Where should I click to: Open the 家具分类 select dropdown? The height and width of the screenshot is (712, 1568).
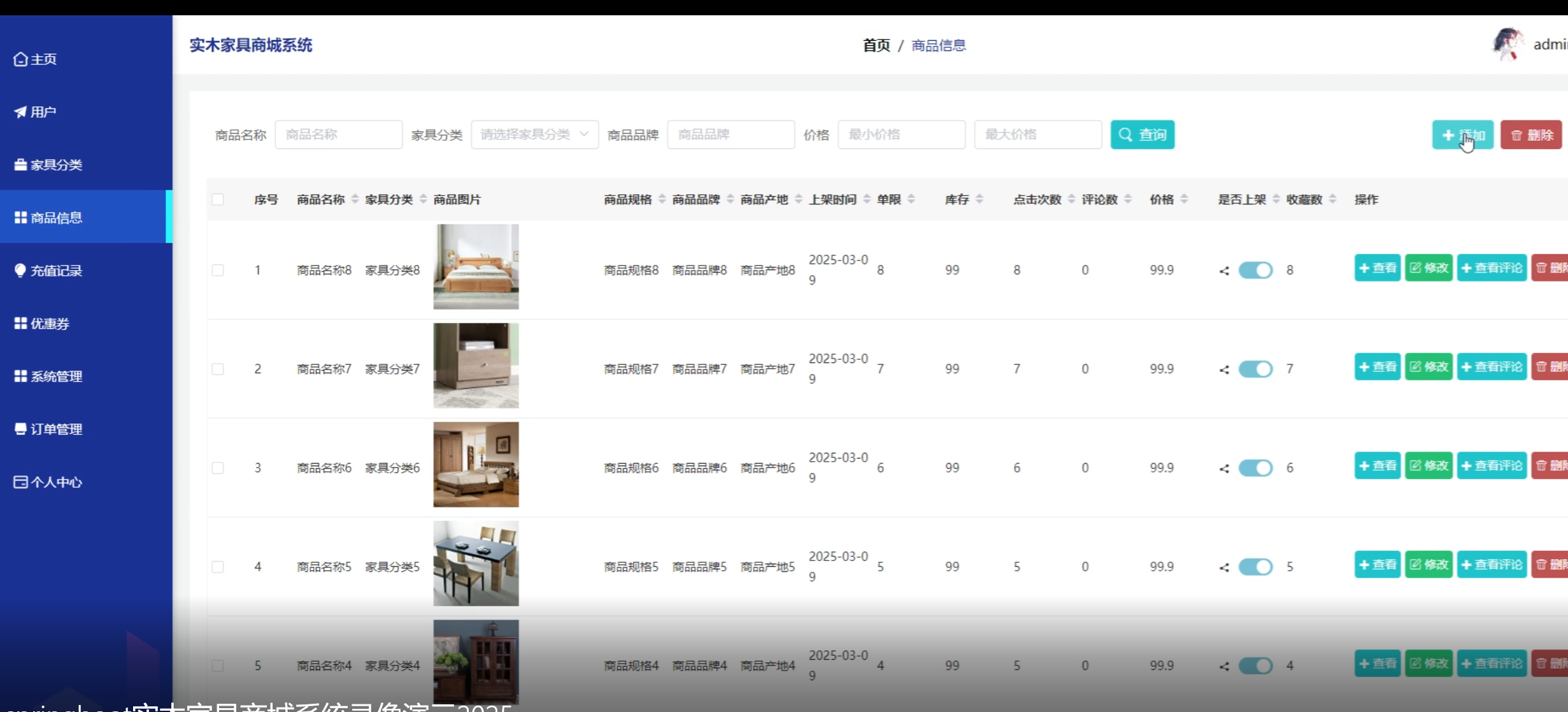coord(534,134)
